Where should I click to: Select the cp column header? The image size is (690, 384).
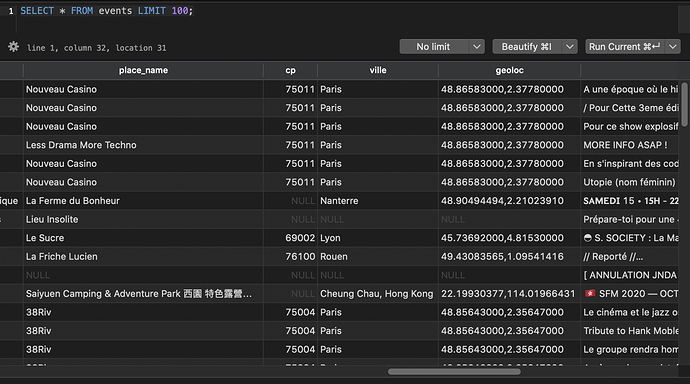click(290, 70)
